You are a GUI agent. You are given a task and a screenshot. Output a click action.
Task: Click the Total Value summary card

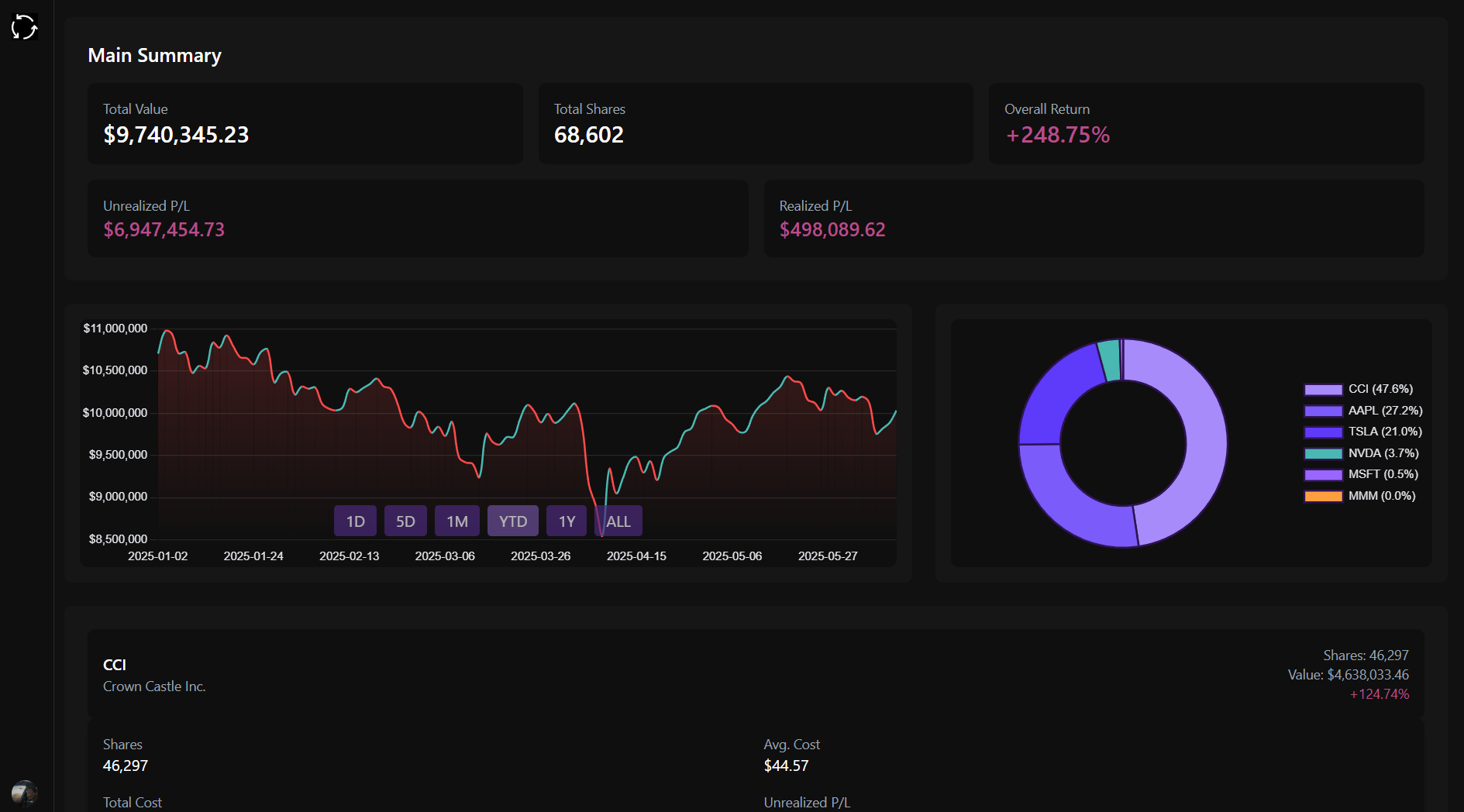click(x=305, y=123)
